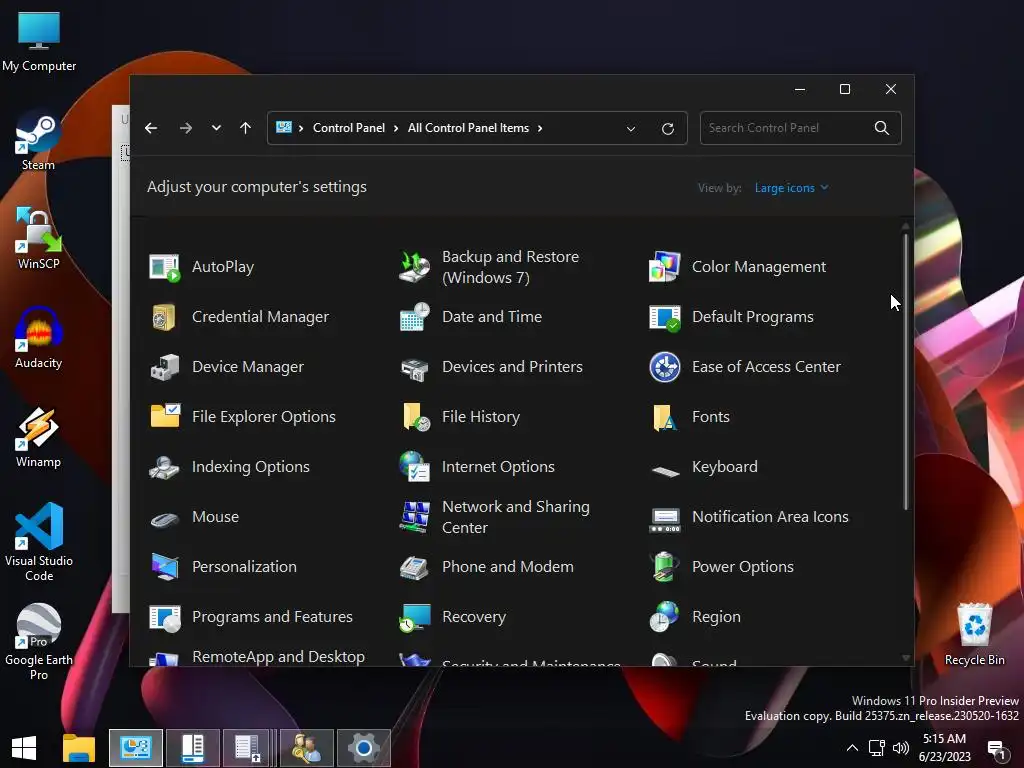Open recent locations chevron near navigation arrows
Image resolution: width=1024 pixels, height=768 pixels.
click(216, 128)
